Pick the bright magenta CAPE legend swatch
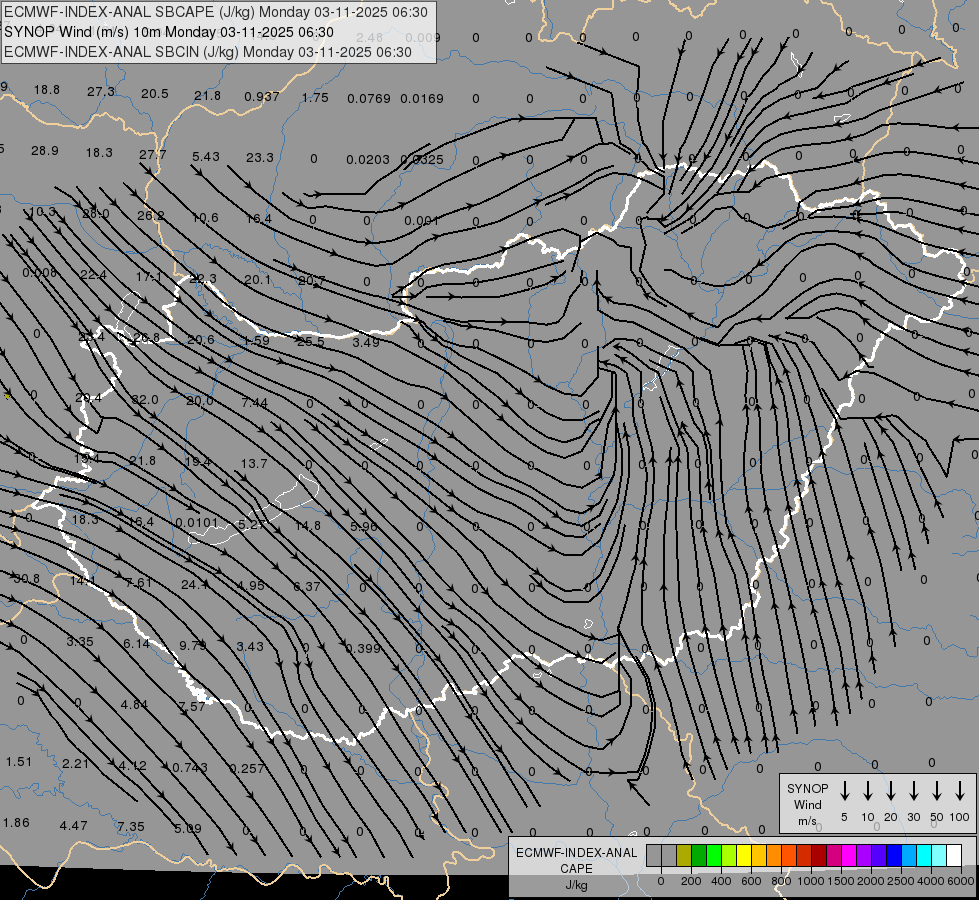The height and width of the screenshot is (900, 979). click(x=849, y=855)
